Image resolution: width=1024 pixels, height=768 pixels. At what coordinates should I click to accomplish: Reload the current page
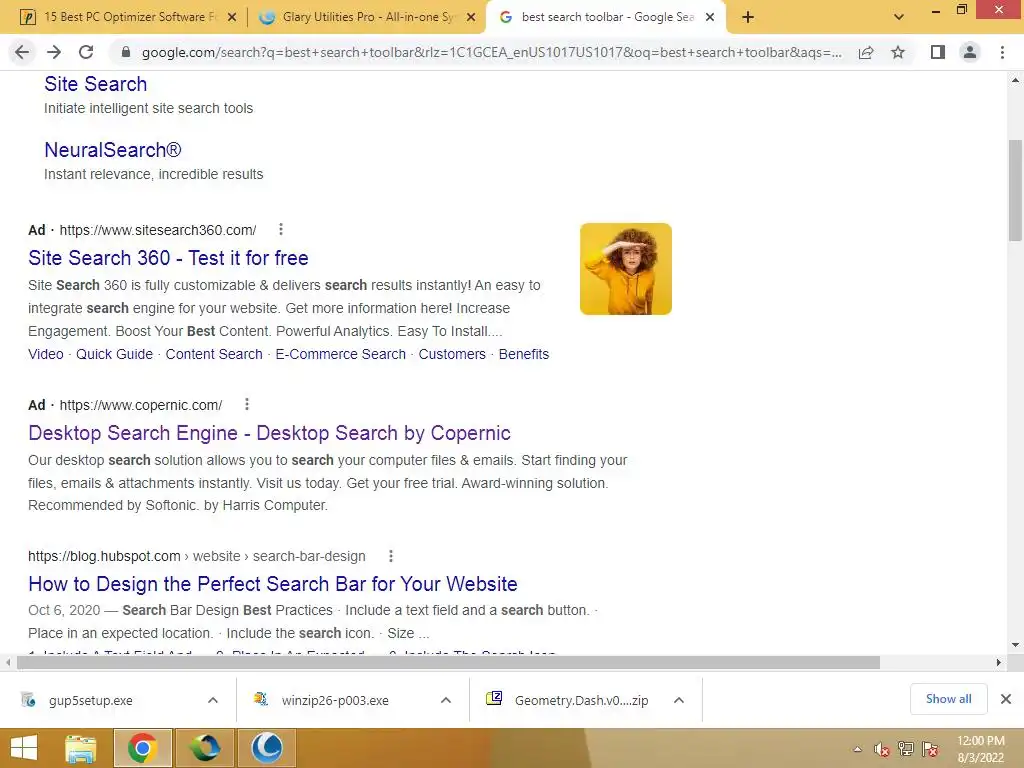coord(86,52)
